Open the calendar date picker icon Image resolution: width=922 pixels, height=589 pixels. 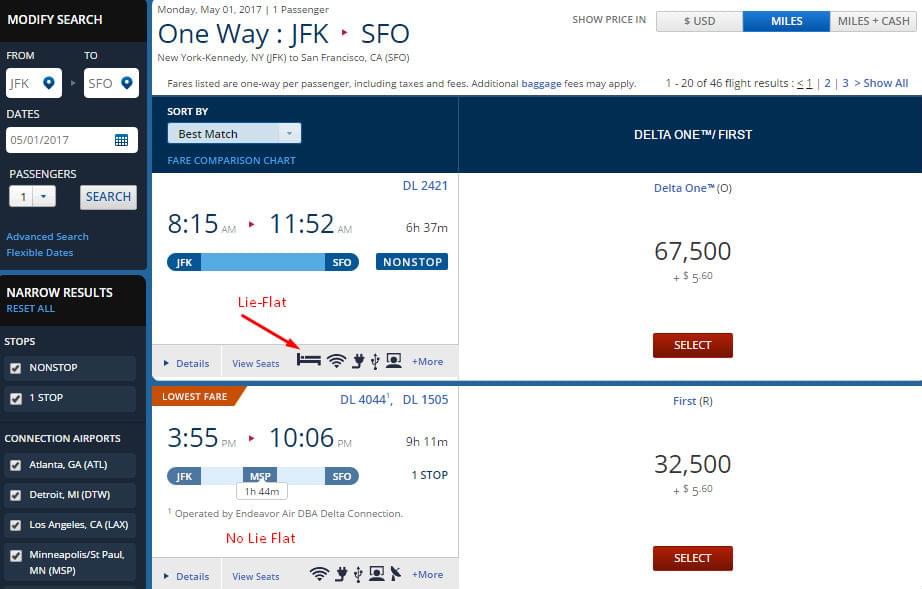pos(121,140)
